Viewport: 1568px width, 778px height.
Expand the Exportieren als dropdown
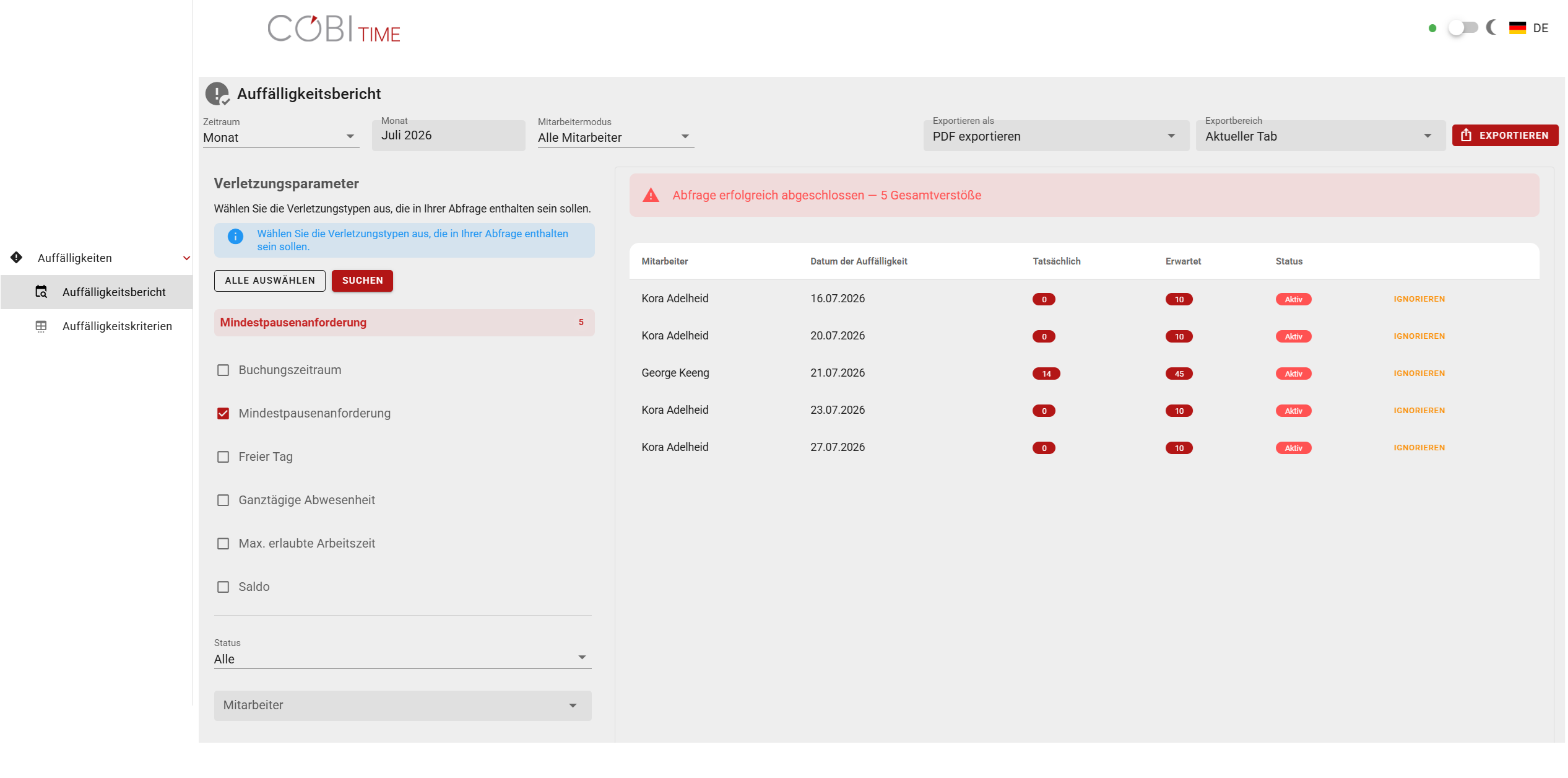pos(1055,136)
